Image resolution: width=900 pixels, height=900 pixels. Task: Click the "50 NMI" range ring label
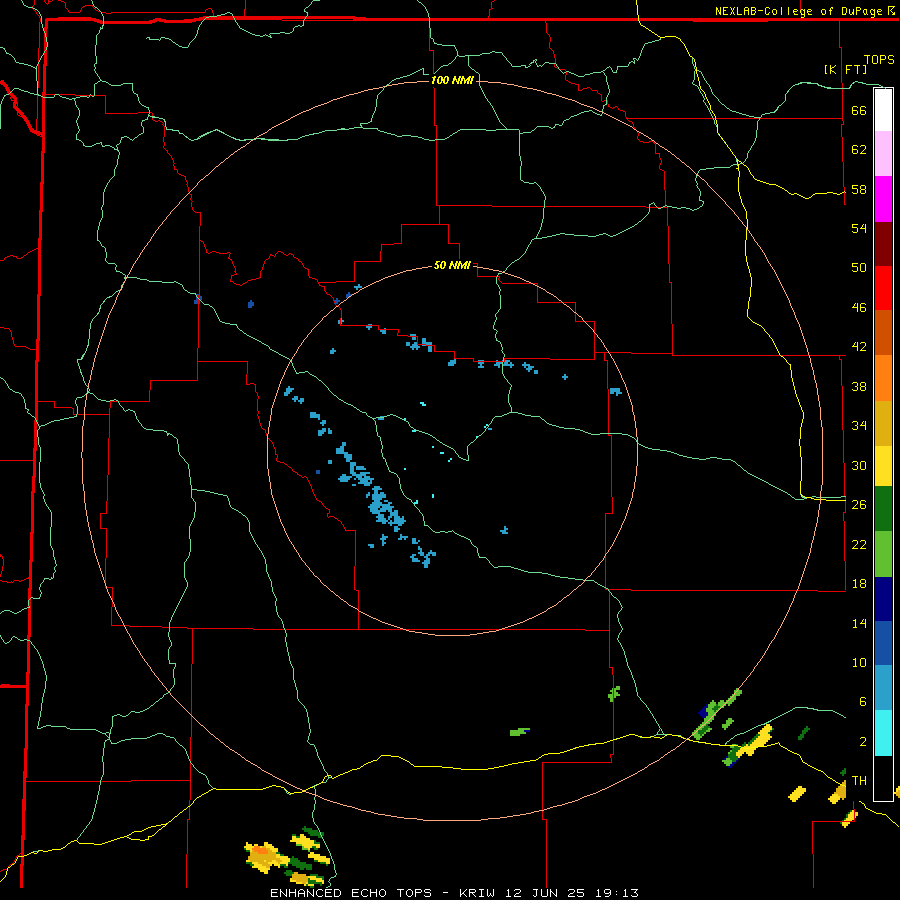452,265
